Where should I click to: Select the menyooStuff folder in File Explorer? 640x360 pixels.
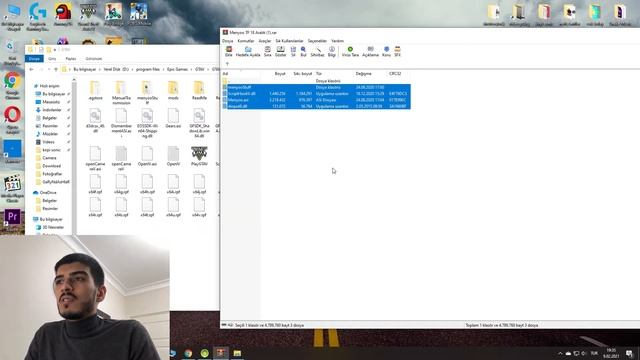pyautogui.click(x=147, y=92)
